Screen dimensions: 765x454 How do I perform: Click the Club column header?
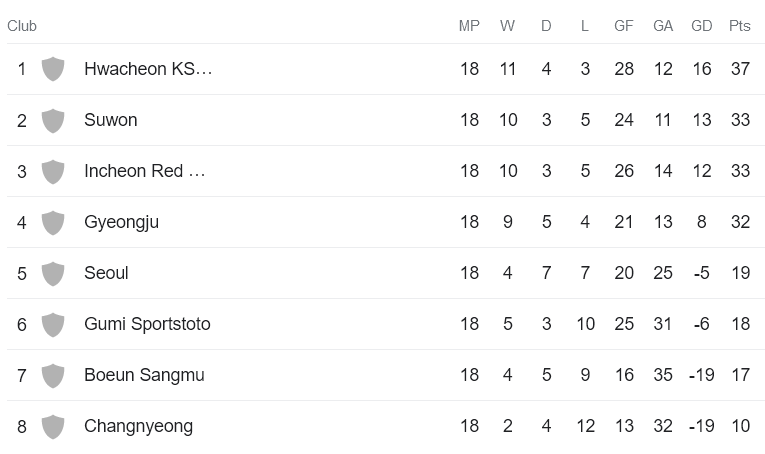coord(22,26)
